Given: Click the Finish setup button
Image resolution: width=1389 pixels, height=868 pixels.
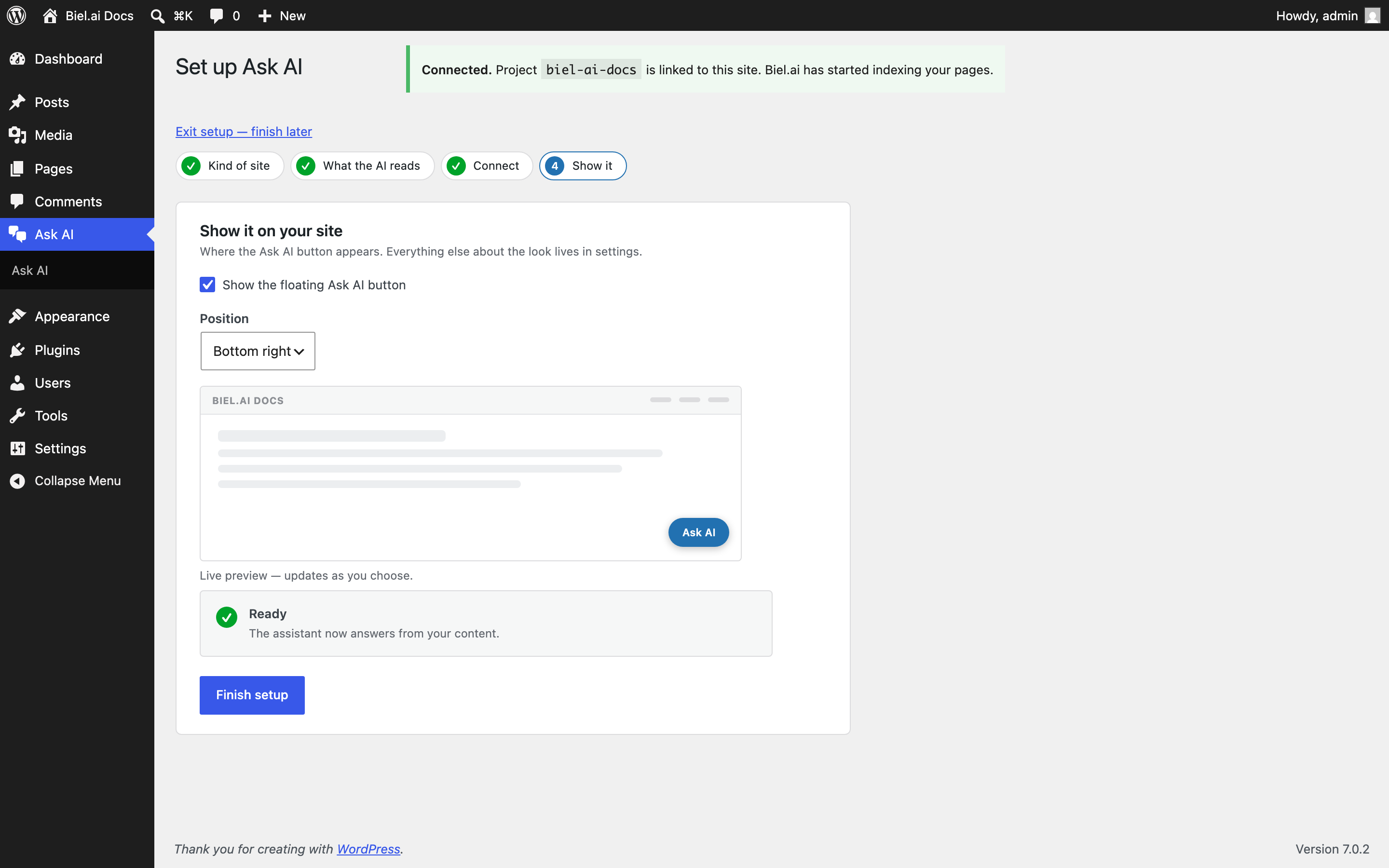Looking at the screenshot, I should (252, 695).
